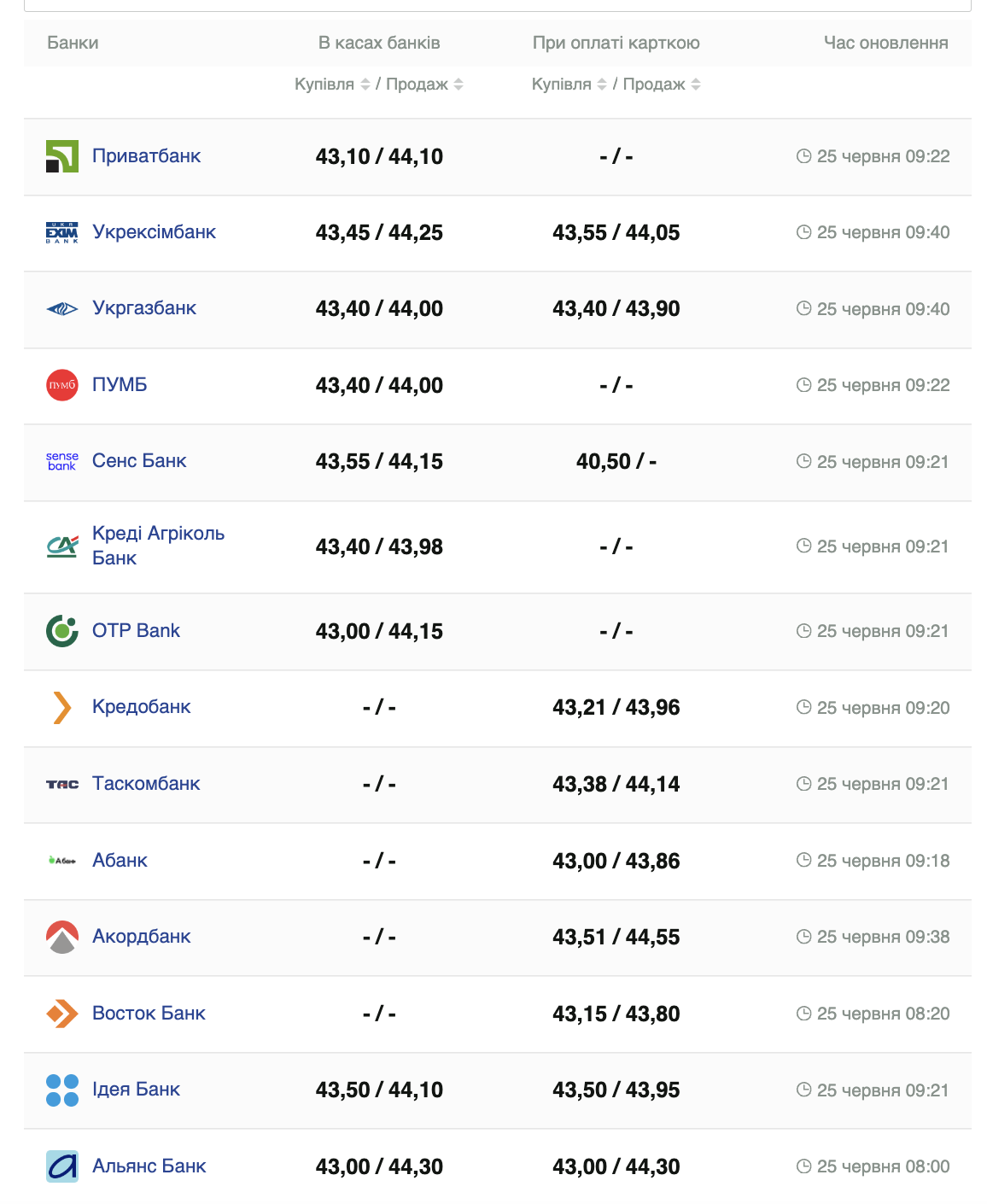Screen dimensions: 987x1204
Task: Click the green OTP Bank logo
Action: click(61, 631)
